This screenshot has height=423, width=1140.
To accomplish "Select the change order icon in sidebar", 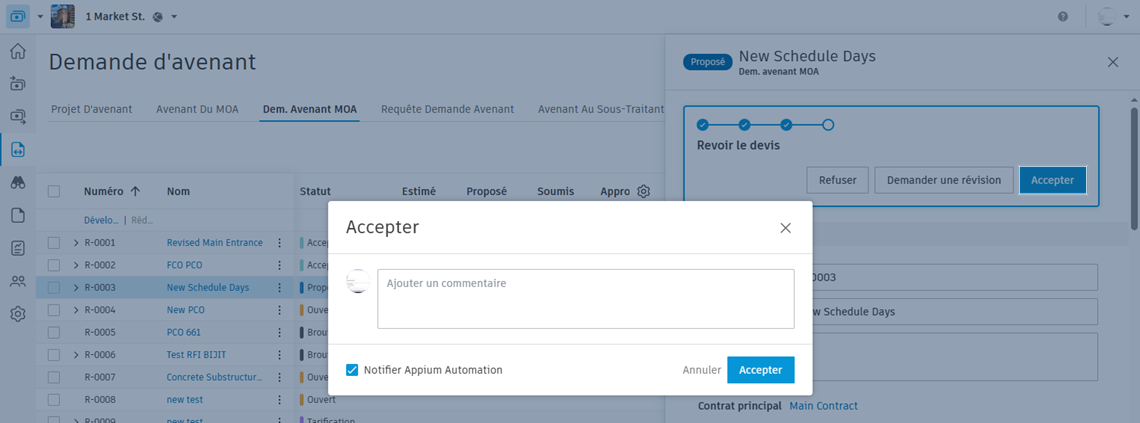I will tap(17, 150).
